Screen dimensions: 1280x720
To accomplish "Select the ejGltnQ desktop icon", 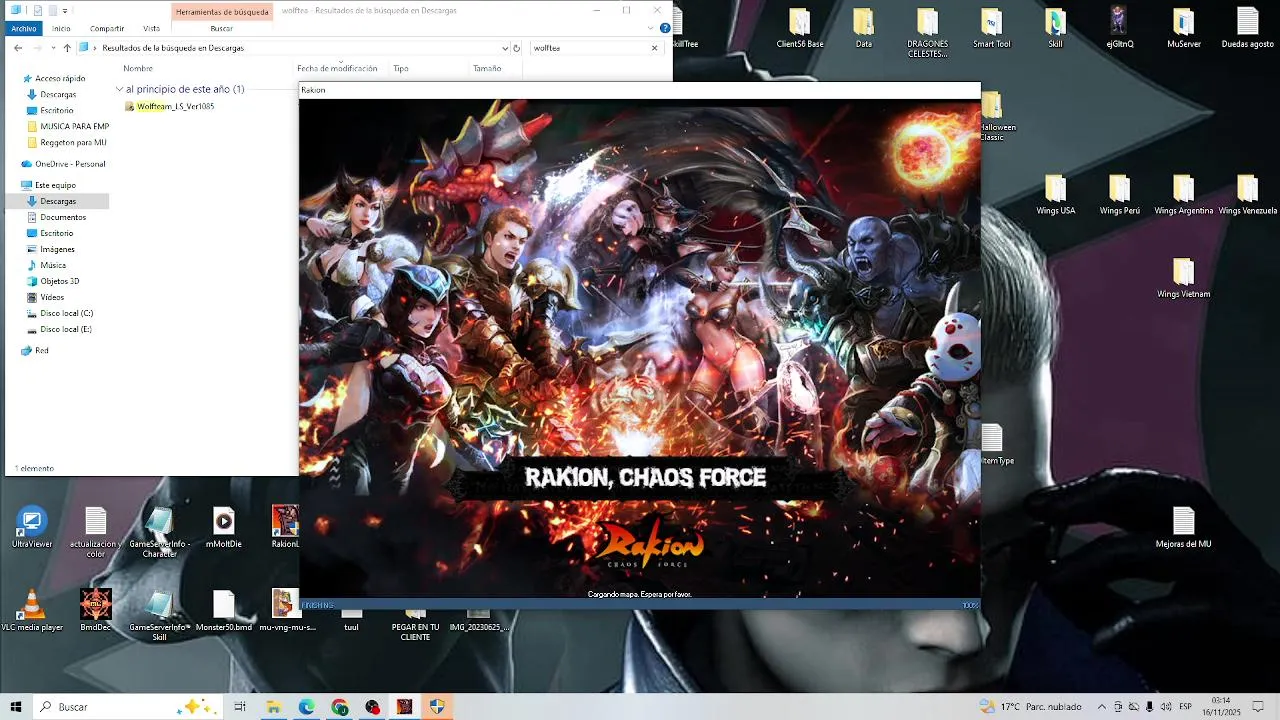I will click(1120, 28).
